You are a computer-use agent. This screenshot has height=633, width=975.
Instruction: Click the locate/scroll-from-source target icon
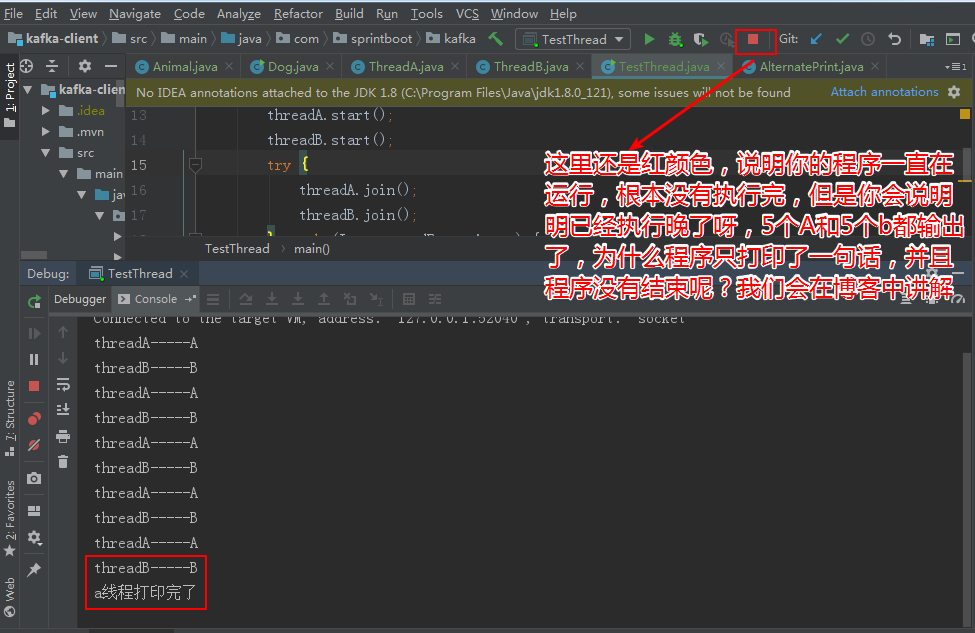27,66
